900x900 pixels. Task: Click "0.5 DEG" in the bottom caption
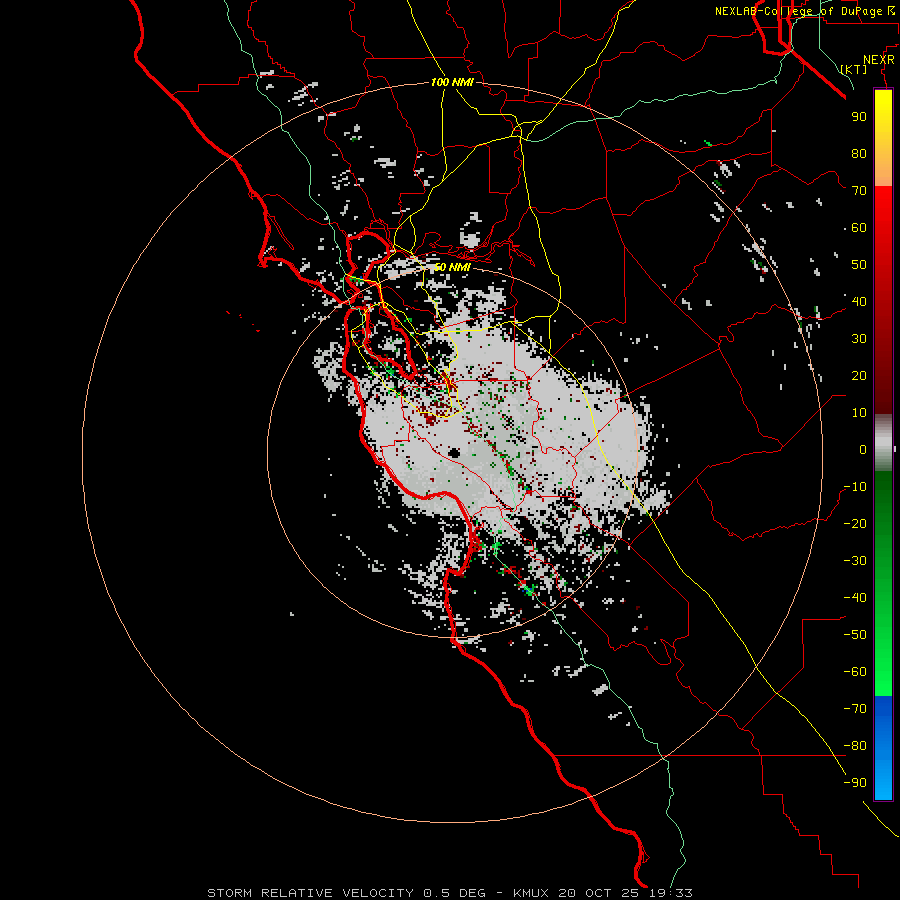pyautogui.click(x=454, y=893)
